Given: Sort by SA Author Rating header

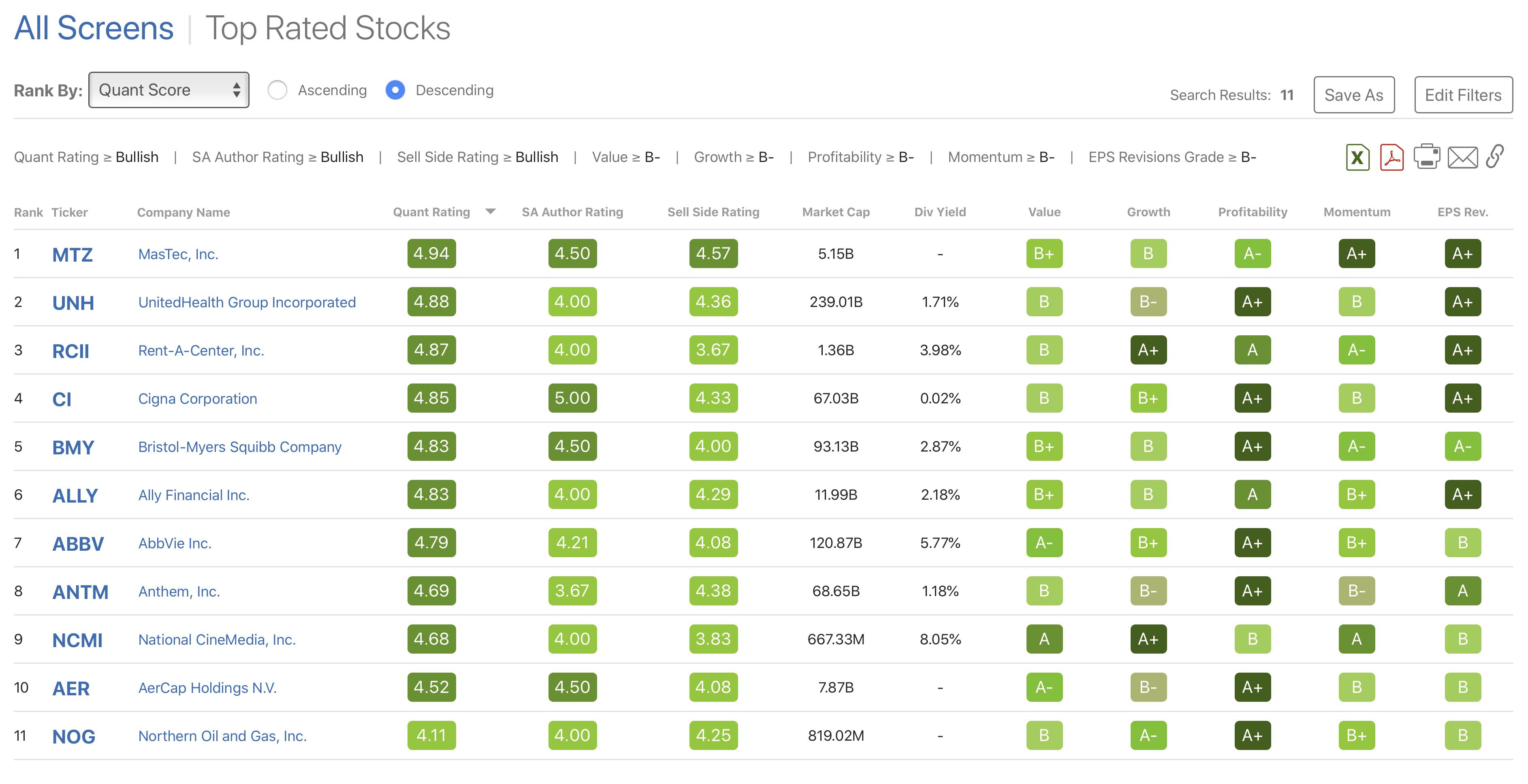Looking at the screenshot, I should tap(572, 212).
